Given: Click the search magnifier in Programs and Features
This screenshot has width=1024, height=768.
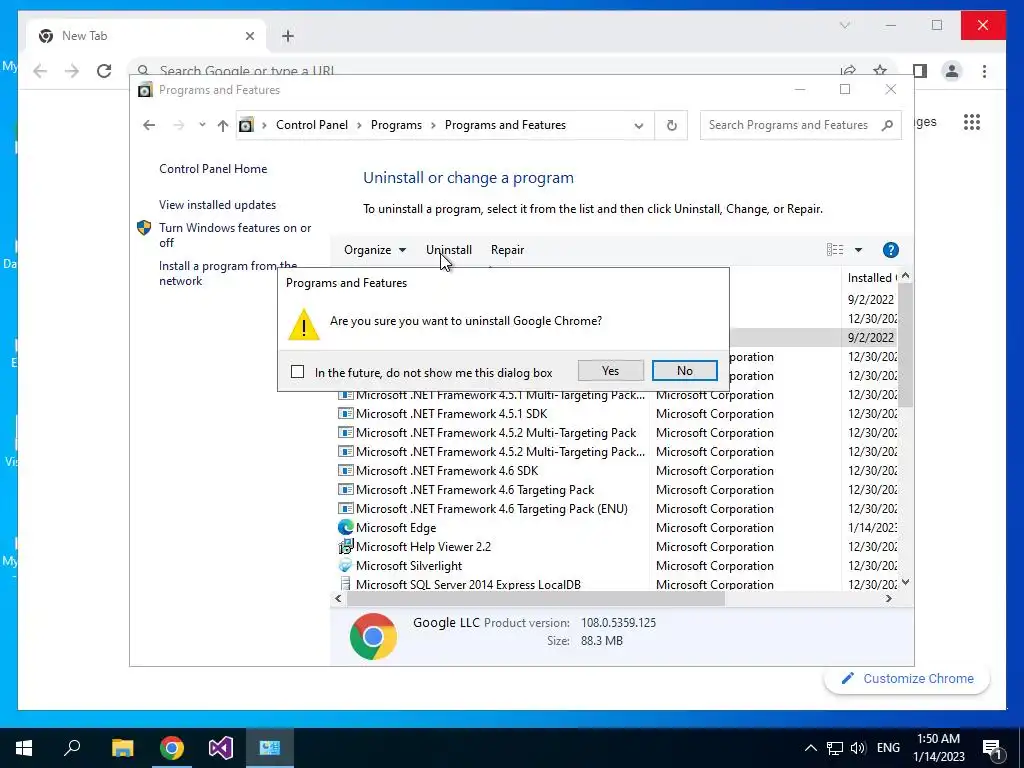Looking at the screenshot, I should coord(887,125).
